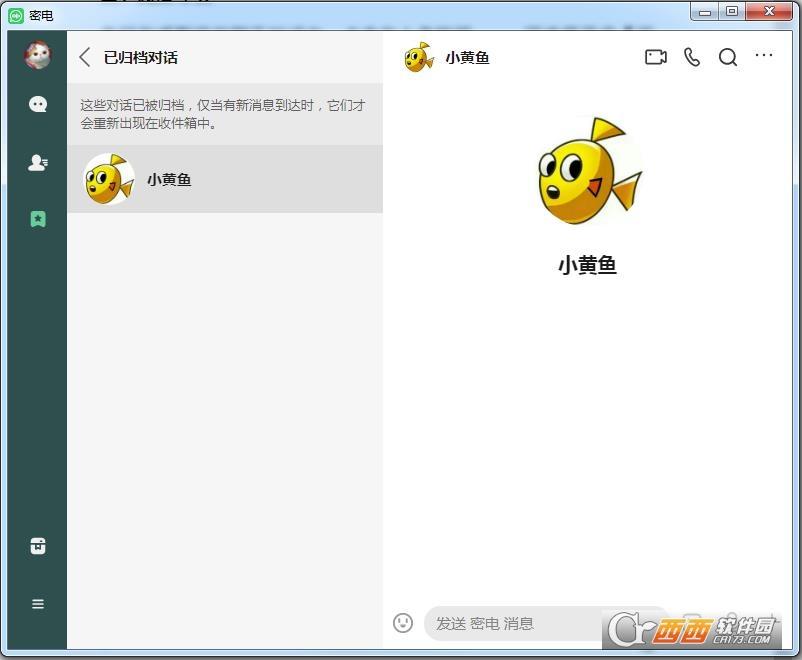This screenshot has width=802, height=660.
Task: Select the 小黄鱼 archived conversation
Action: pyautogui.click(x=225, y=180)
